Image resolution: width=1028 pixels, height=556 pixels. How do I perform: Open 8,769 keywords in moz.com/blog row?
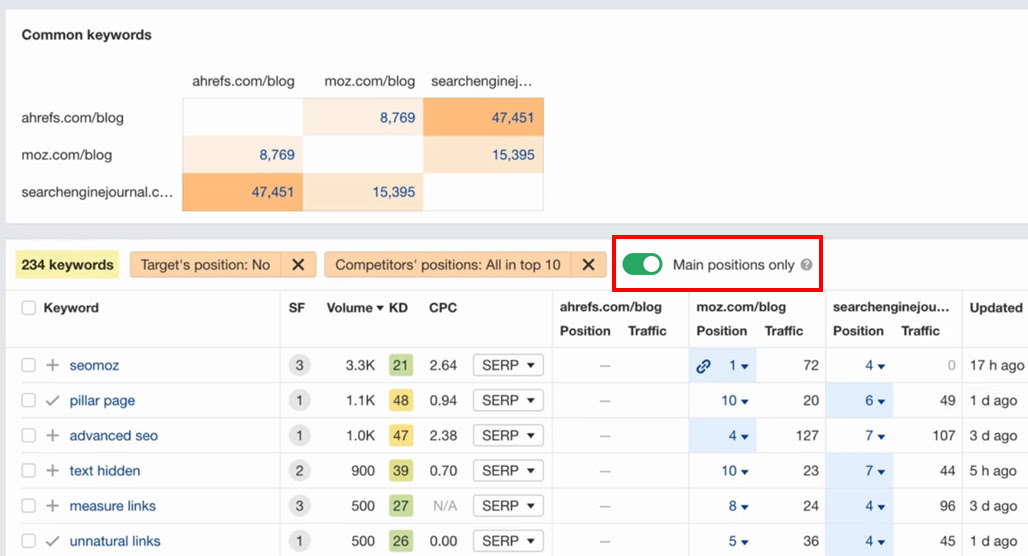coord(277,155)
